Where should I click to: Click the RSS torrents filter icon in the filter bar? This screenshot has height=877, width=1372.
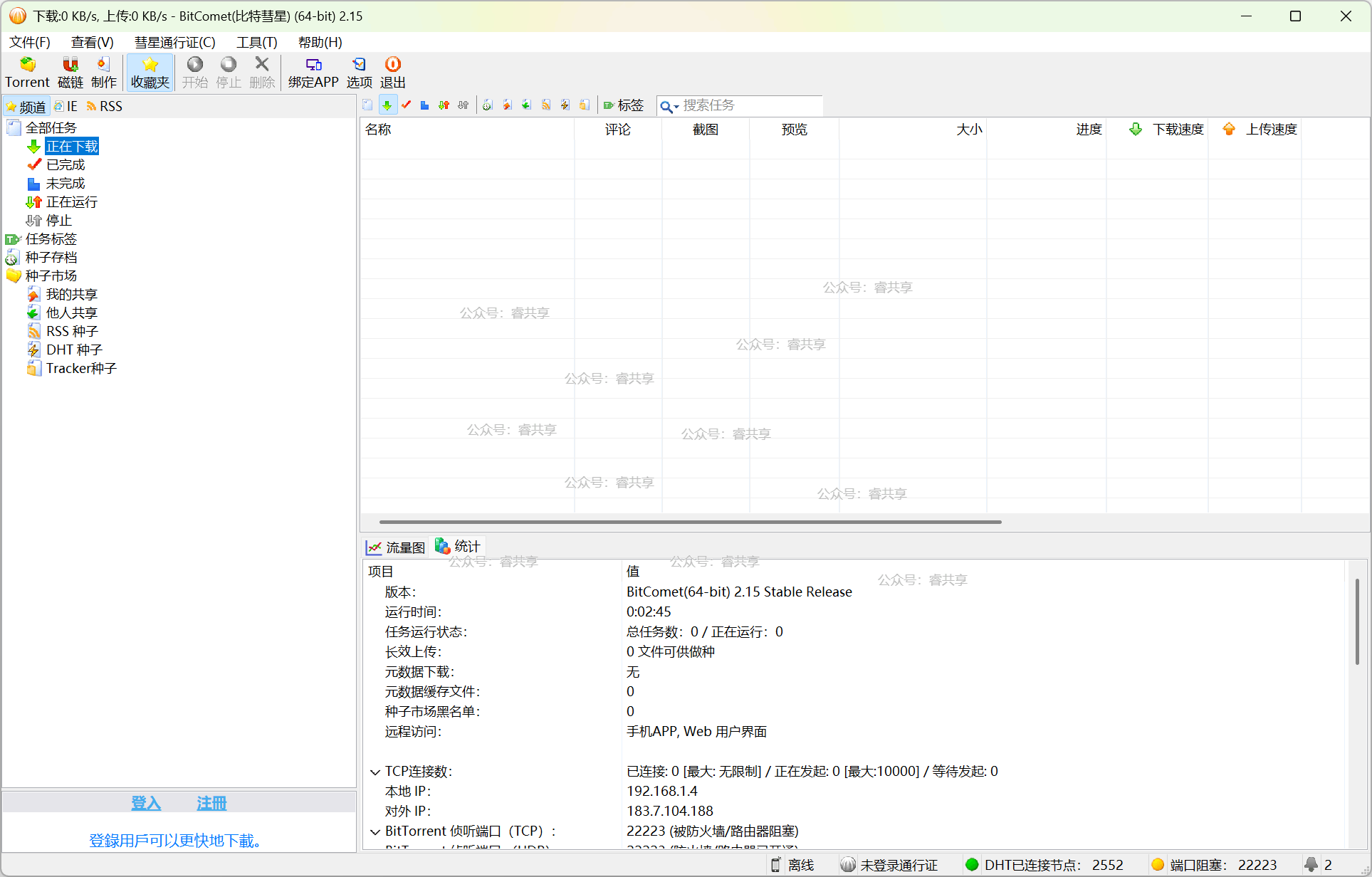pos(545,105)
